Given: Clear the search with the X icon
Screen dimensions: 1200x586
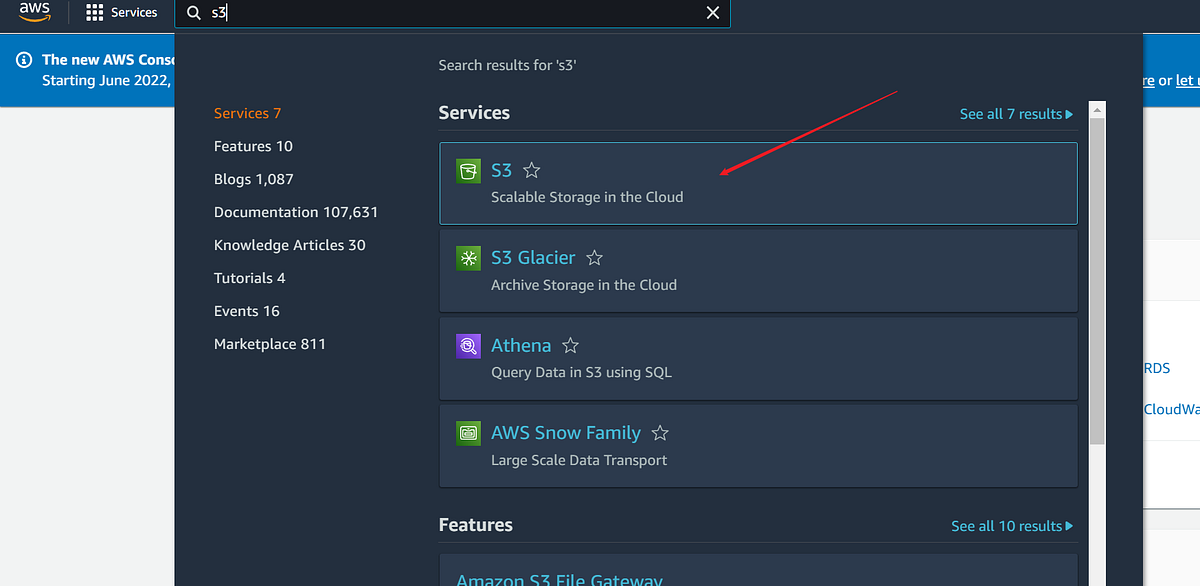Looking at the screenshot, I should click(712, 13).
